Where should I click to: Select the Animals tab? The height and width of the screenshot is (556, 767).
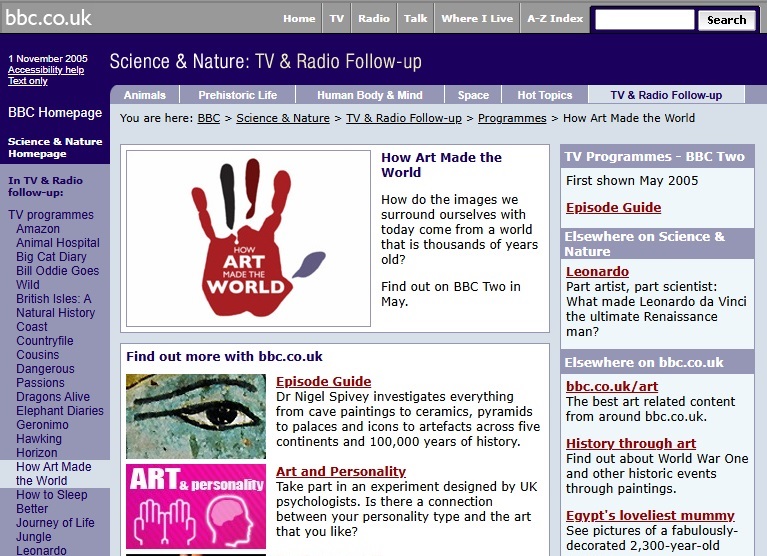(x=145, y=95)
